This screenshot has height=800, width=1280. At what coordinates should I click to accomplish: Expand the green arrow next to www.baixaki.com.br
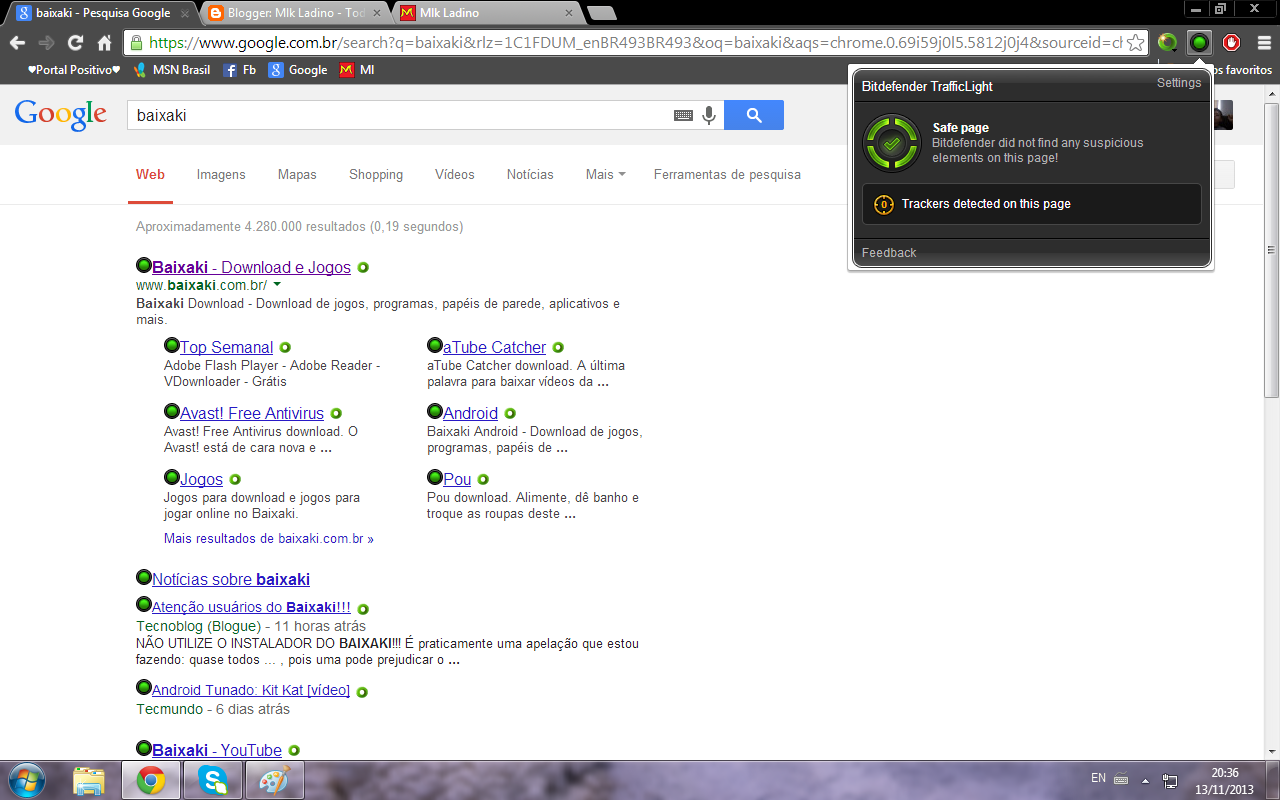(277, 286)
